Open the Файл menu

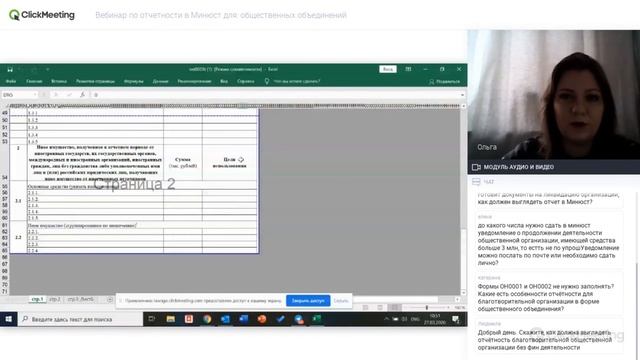click(x=11, y=81)
